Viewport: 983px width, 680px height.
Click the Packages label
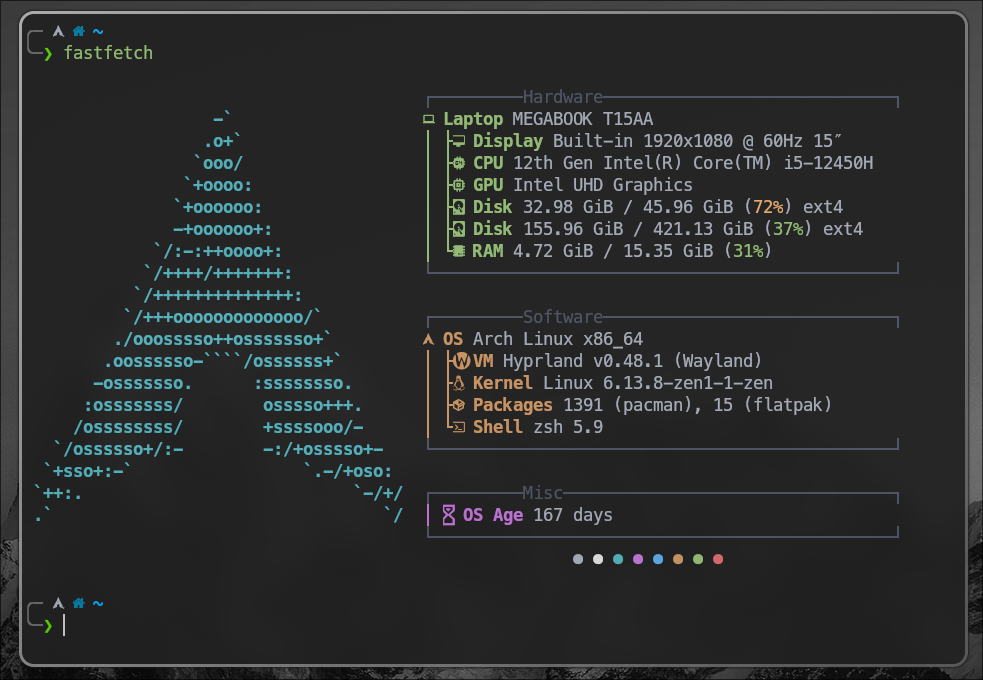pos(513,405)
